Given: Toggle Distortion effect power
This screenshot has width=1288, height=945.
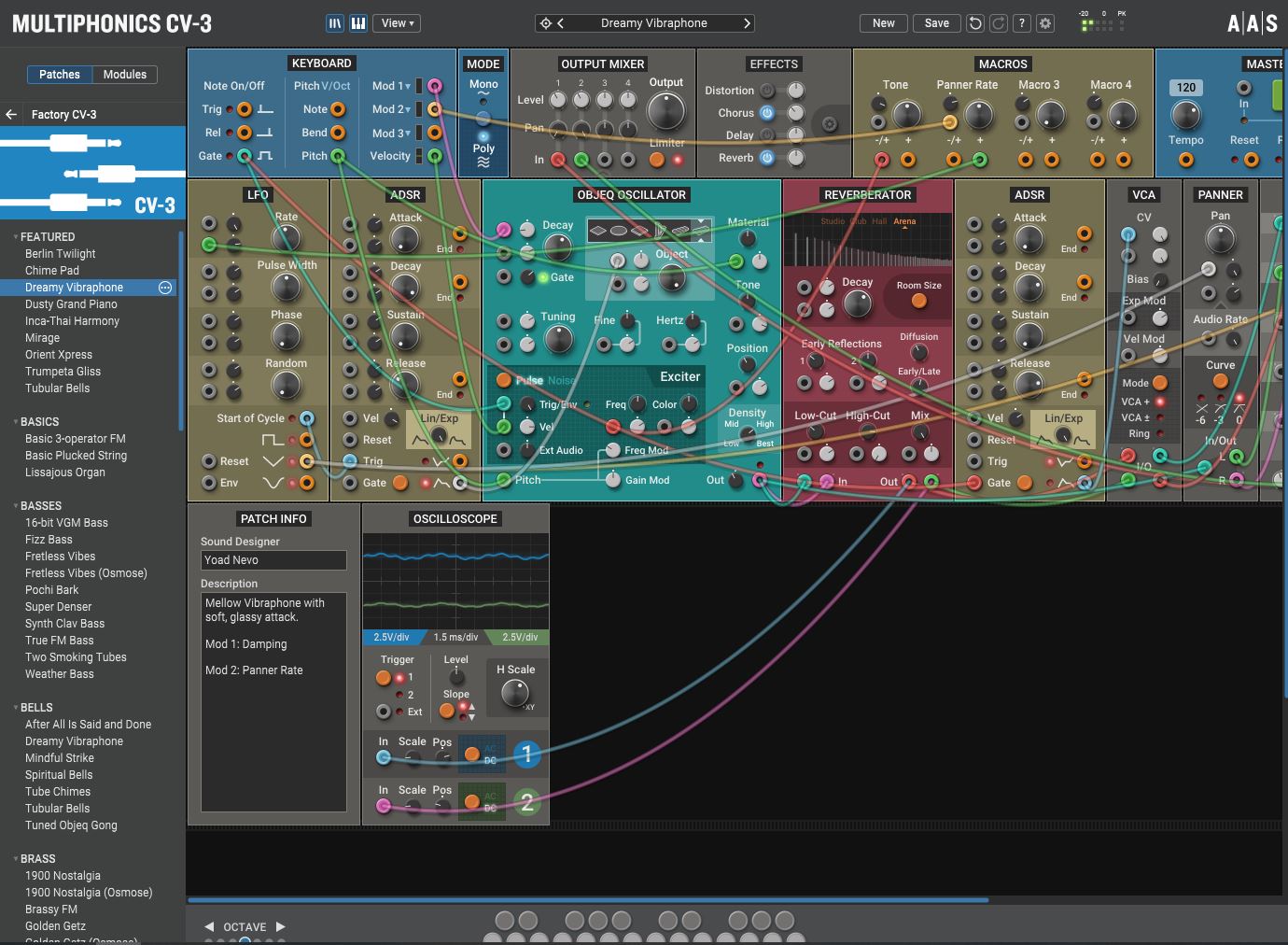Looking at the screenshot, I should point(767,91).
